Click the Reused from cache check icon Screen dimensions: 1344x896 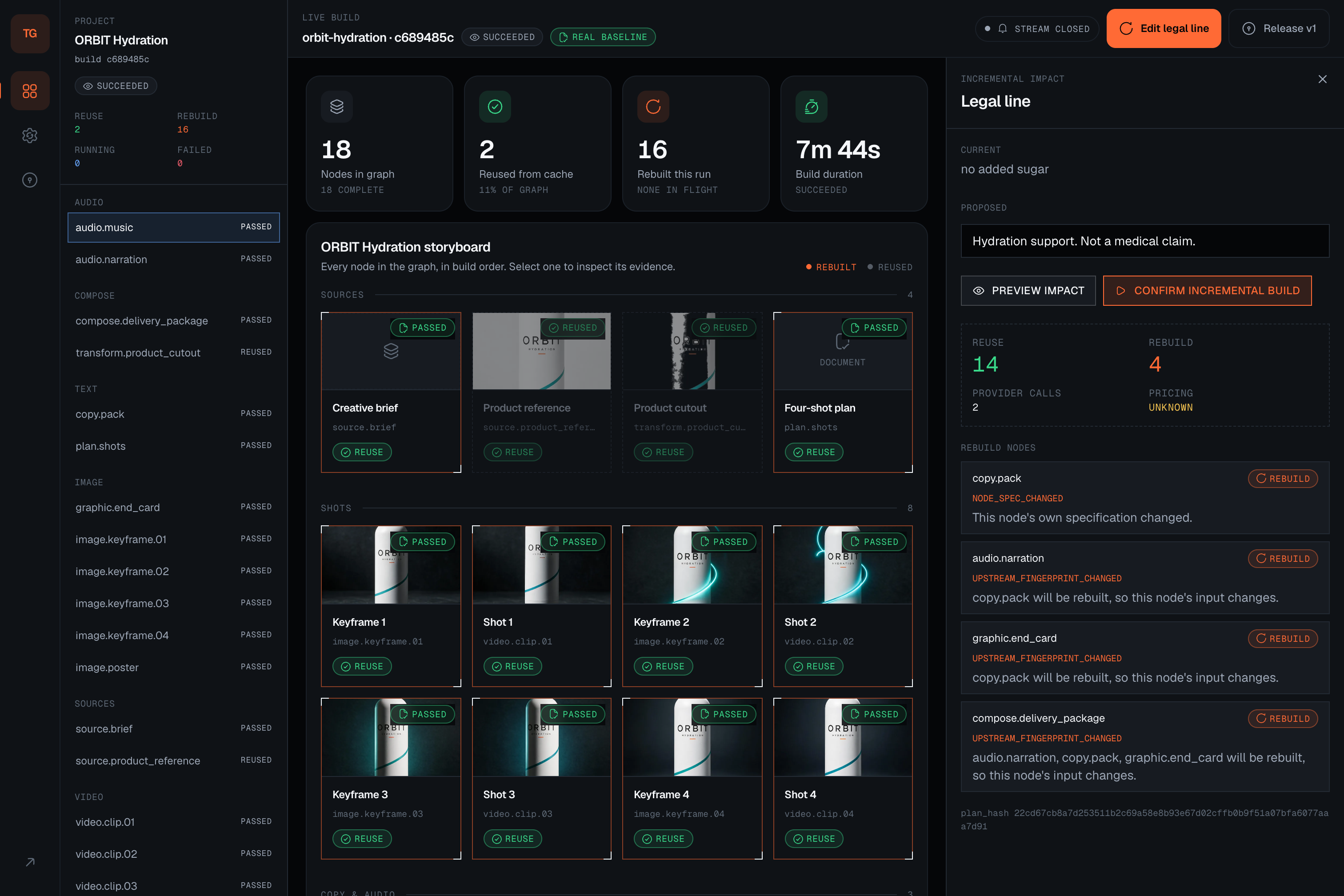pos(495,106)
